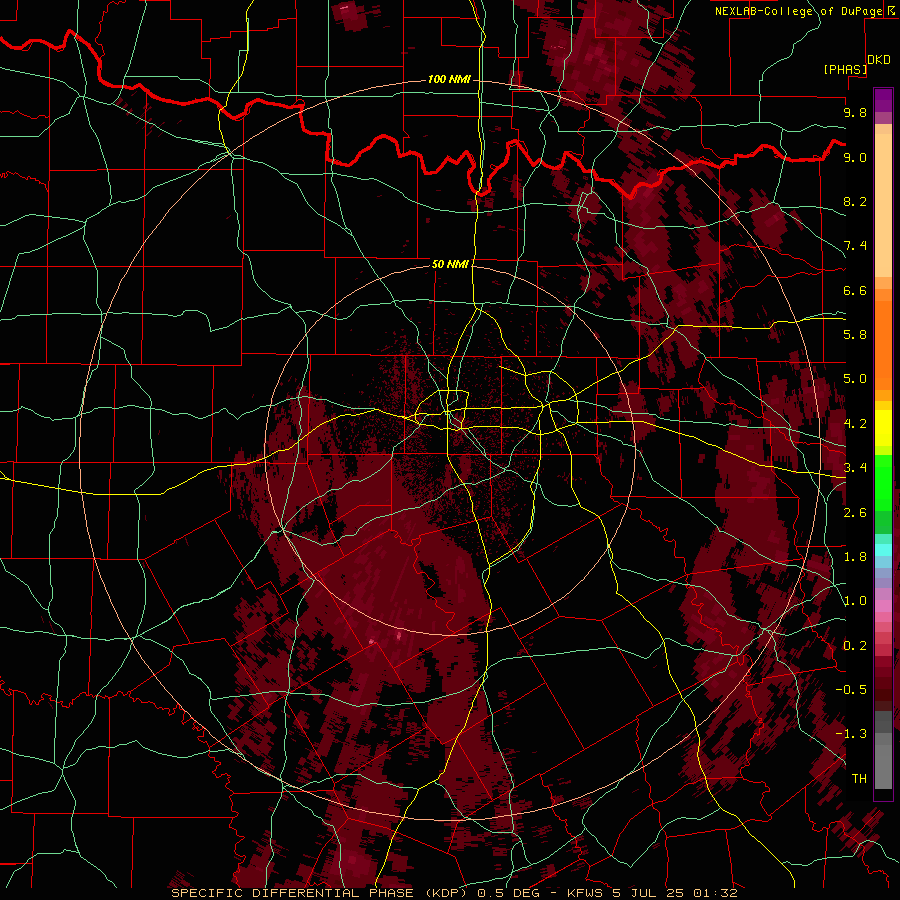Image resolution: width=900 pixels, height=900 pixels.
Task: Click the SPECIFIC DIFFERENTIAL PHASE (KDP) caption
Action: [317, 893]
